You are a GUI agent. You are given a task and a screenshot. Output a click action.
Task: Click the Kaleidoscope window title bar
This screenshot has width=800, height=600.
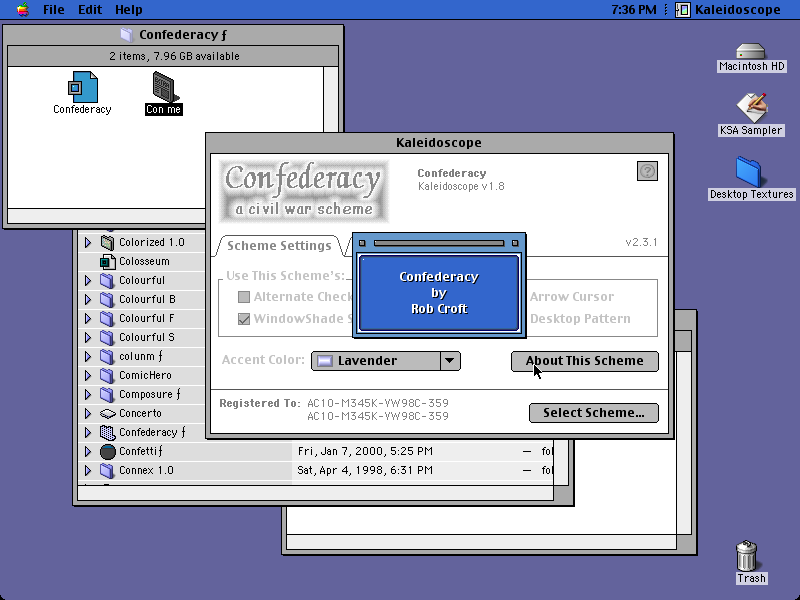click(x=439, y=143)
